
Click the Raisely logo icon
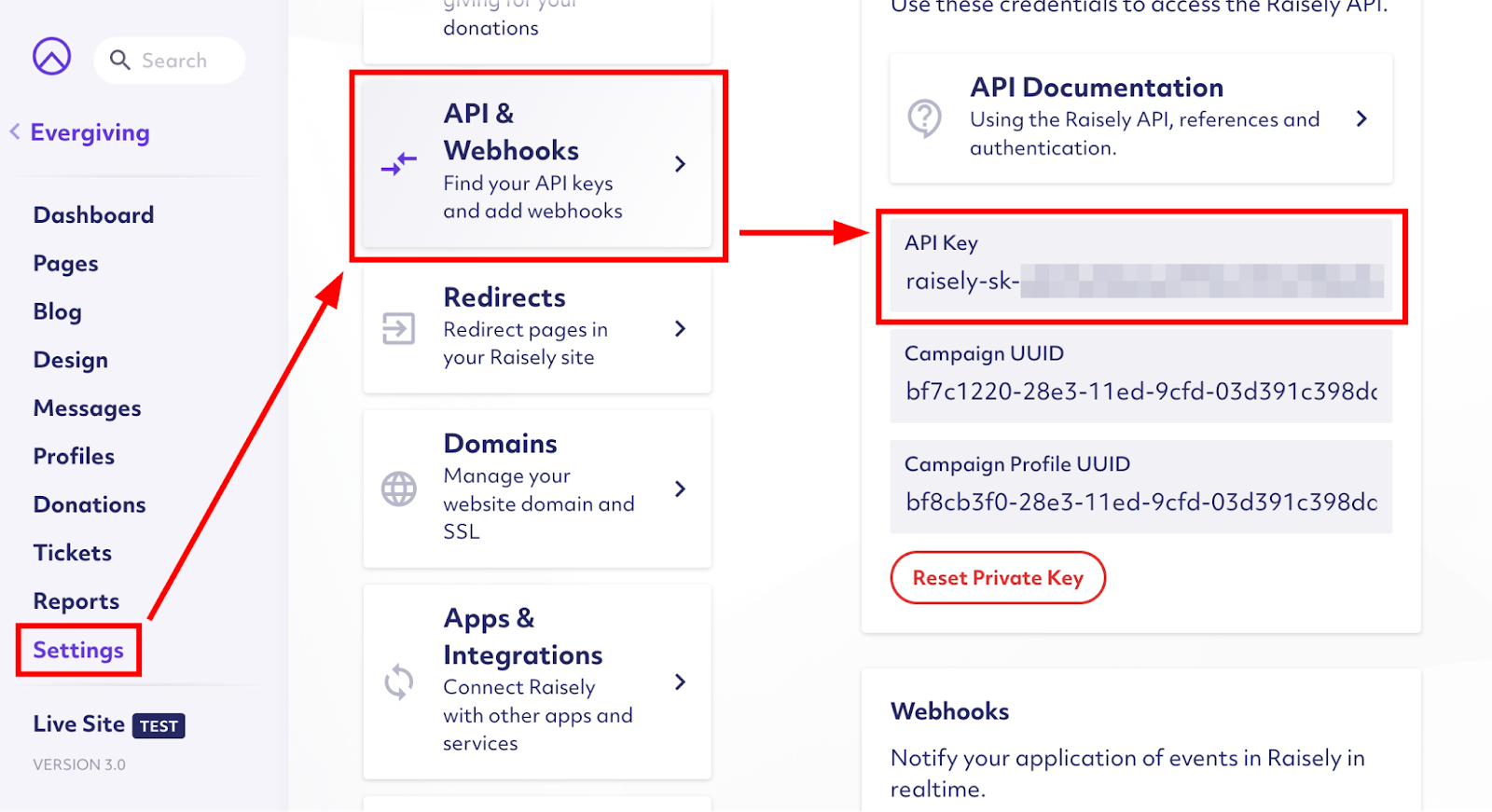tap(52, 57)
